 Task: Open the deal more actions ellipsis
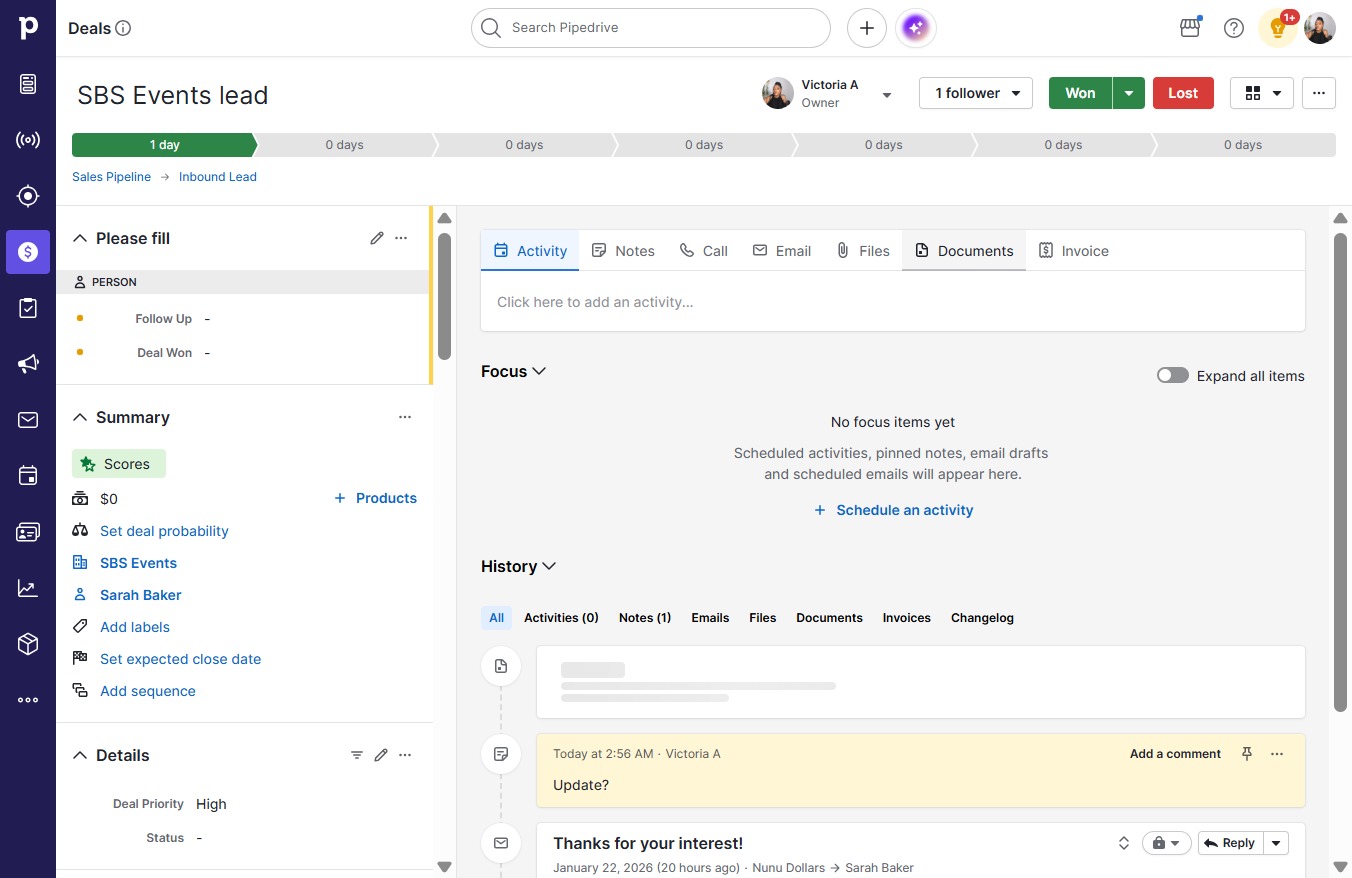click(1319, 93)
